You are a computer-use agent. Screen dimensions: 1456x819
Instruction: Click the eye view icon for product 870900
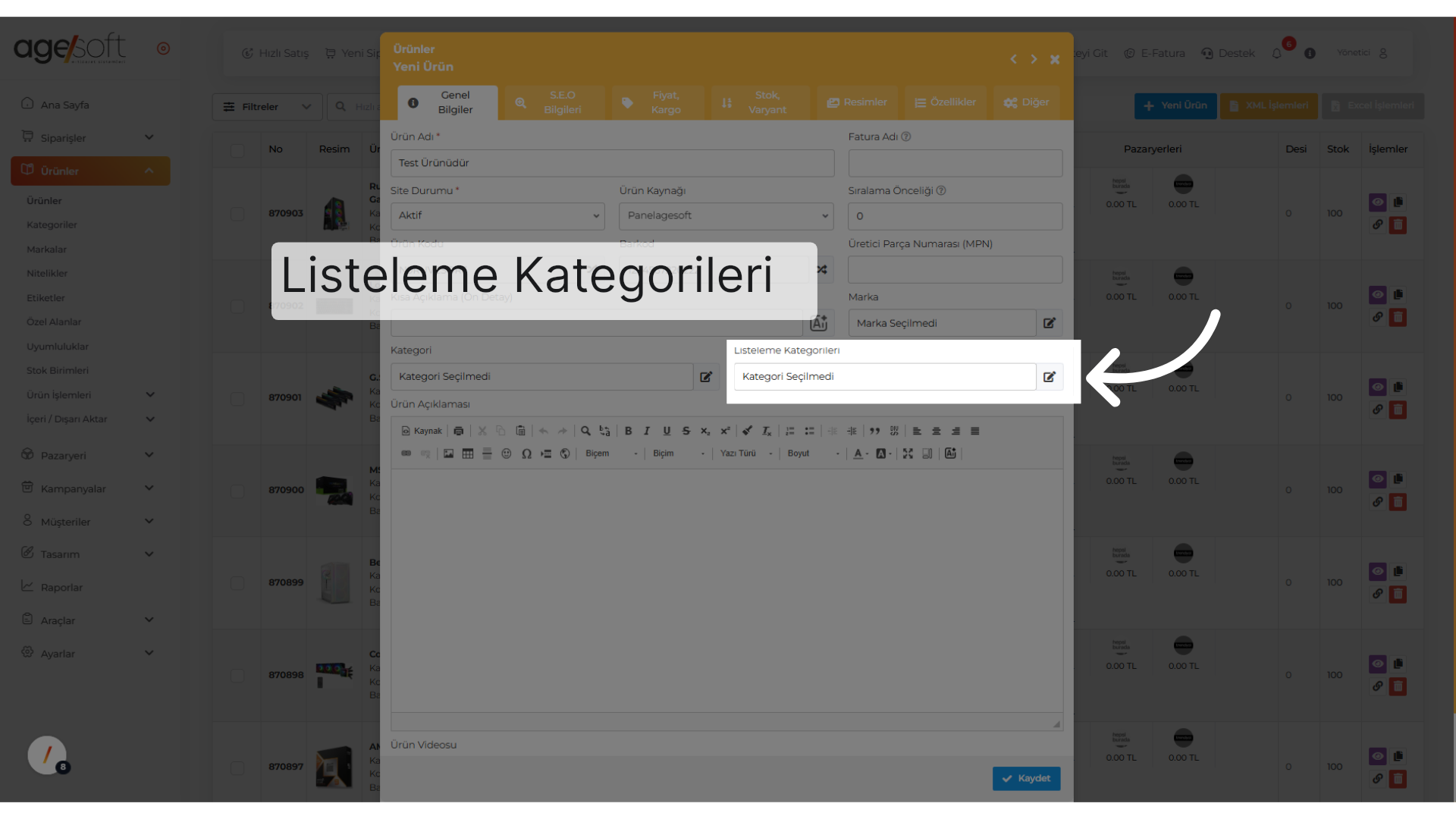1378,479
